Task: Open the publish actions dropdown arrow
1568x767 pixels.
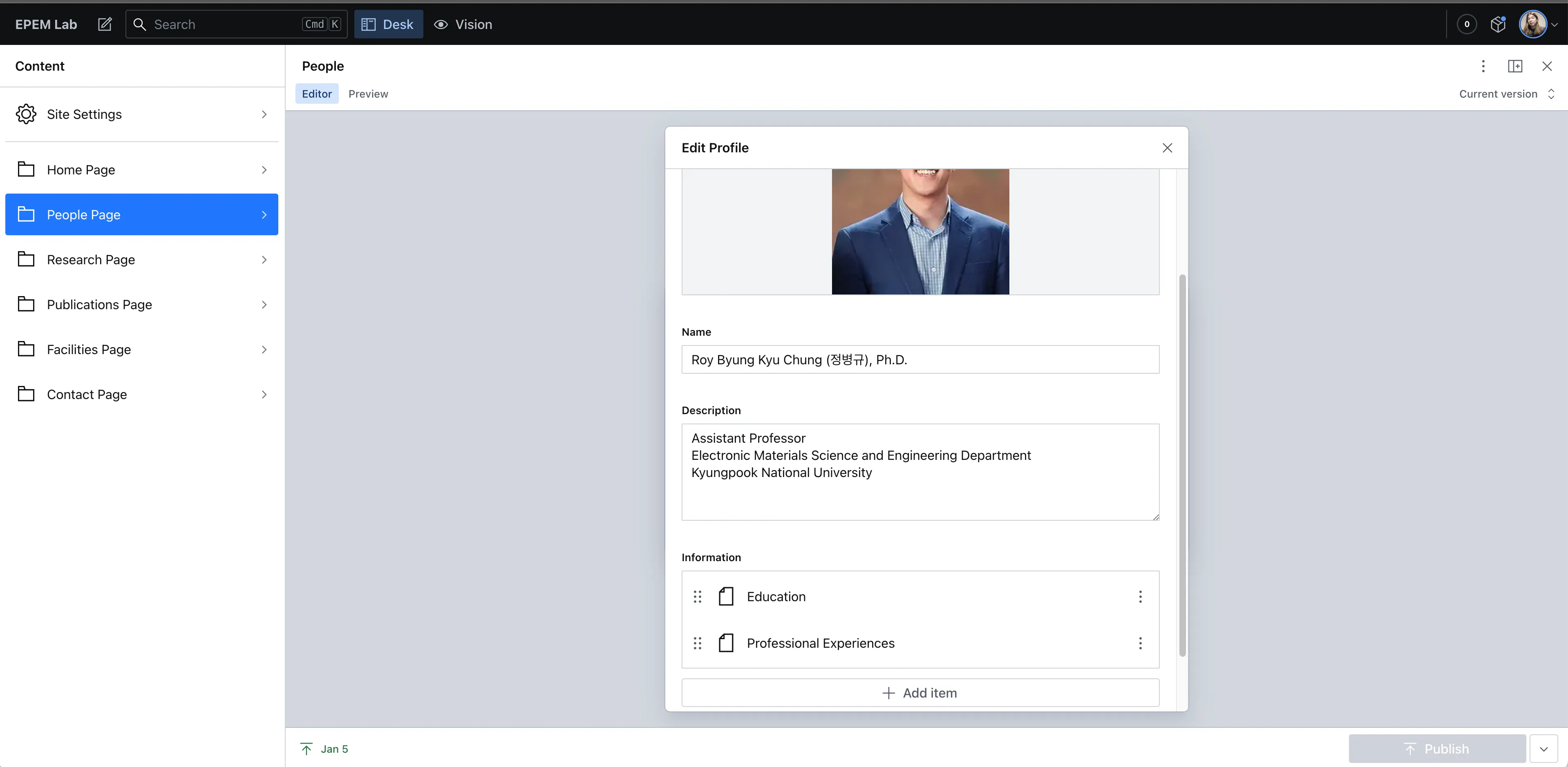Action: coord(1543,749)
